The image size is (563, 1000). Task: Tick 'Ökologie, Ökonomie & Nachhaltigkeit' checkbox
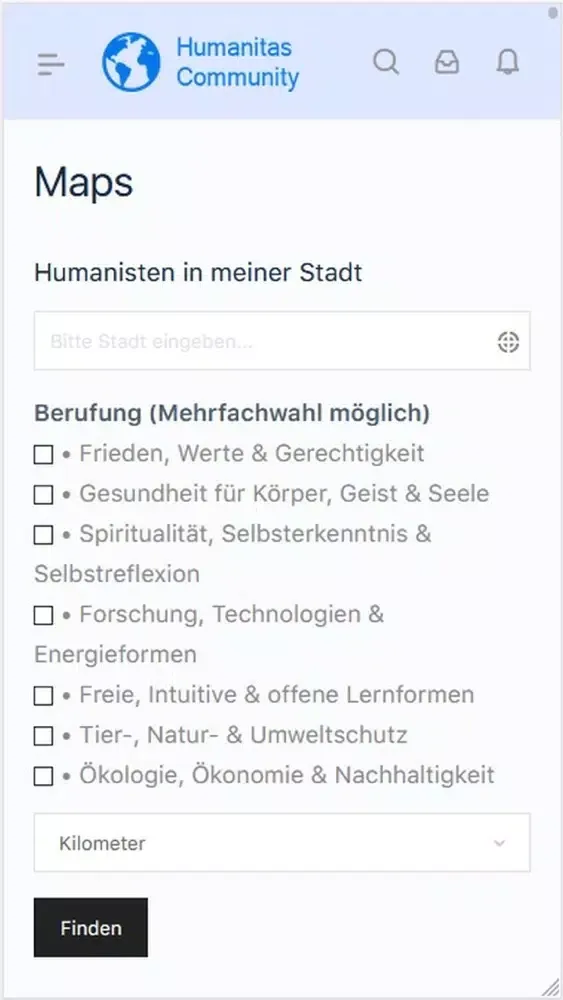point(43,776)
